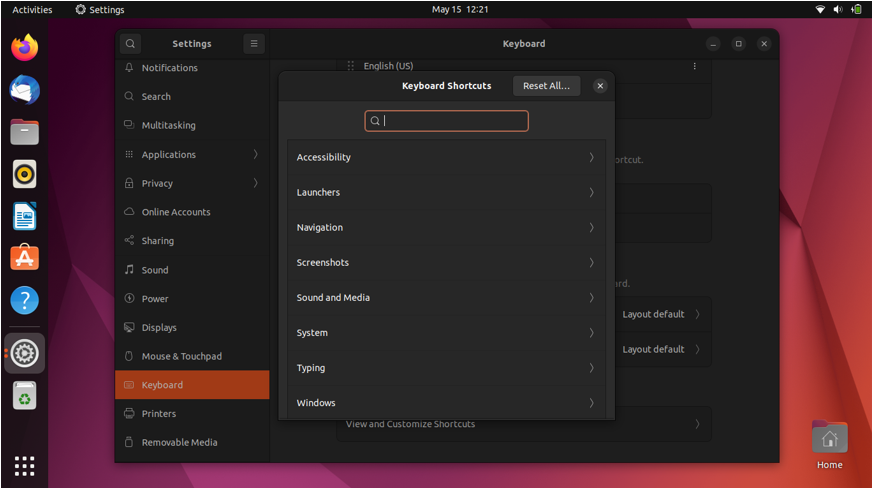The image size is (873, 488).
Task: Click the English (US) input source row
Action: (x=524, y=66)
